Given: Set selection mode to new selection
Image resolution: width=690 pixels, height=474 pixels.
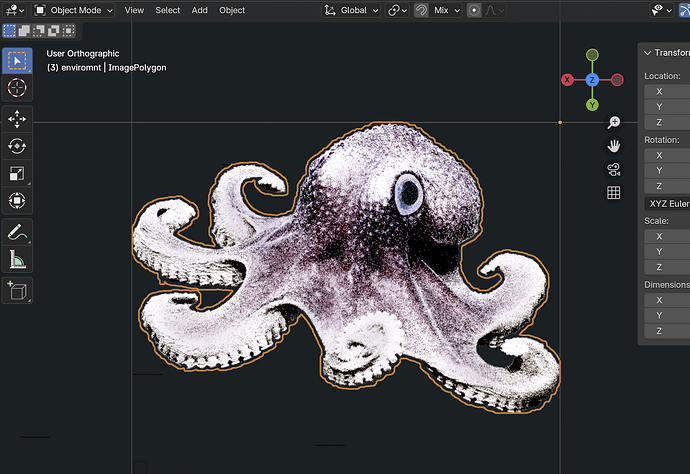Looking at the screenshot, I should point(9,31).
